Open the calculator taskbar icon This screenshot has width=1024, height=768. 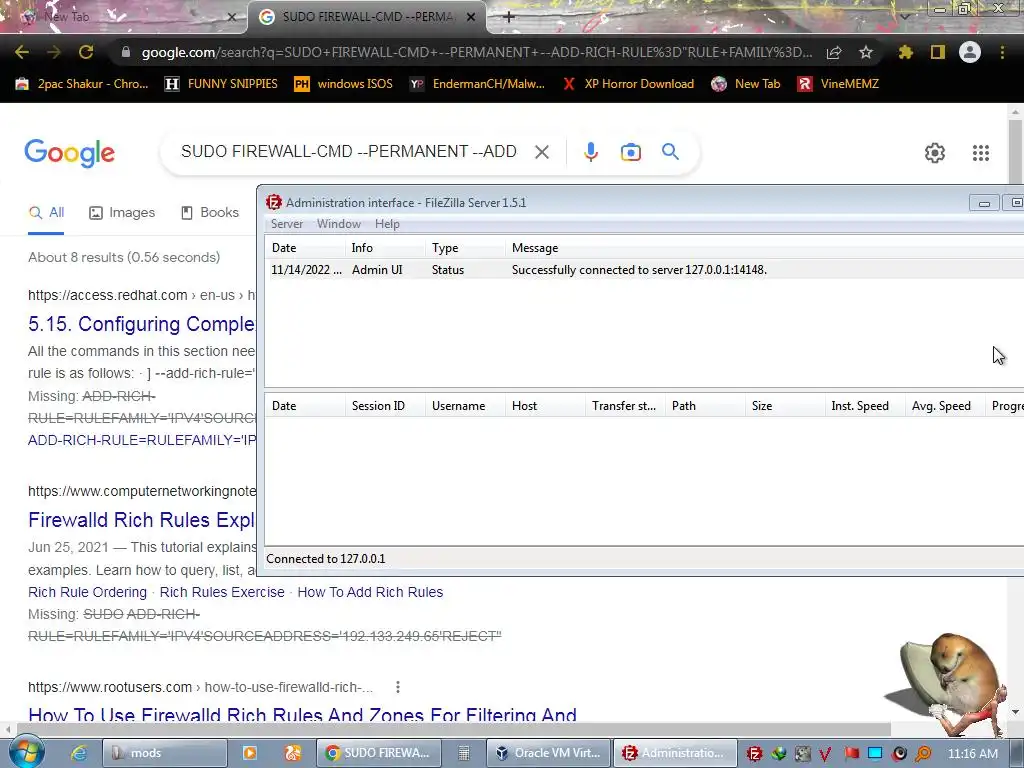click(x=464, y=753)
